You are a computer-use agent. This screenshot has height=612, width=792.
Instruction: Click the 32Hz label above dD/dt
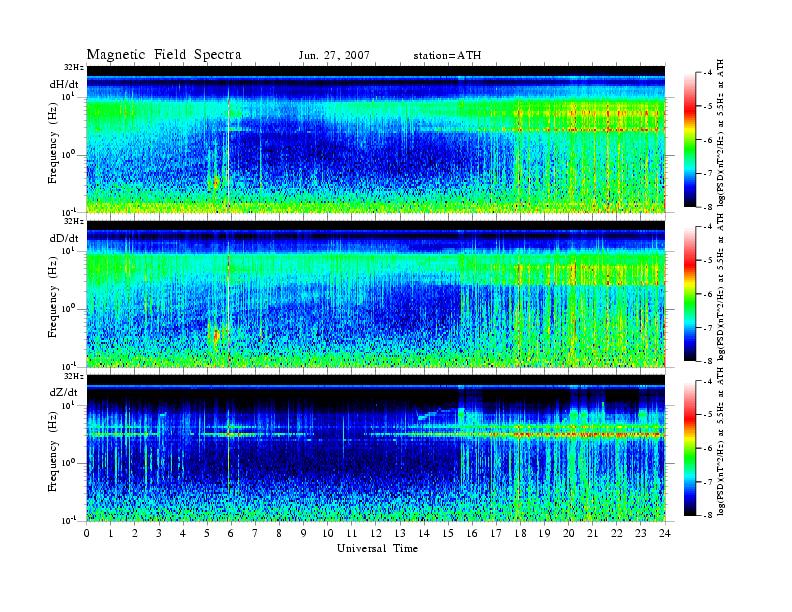click(74, 221)
